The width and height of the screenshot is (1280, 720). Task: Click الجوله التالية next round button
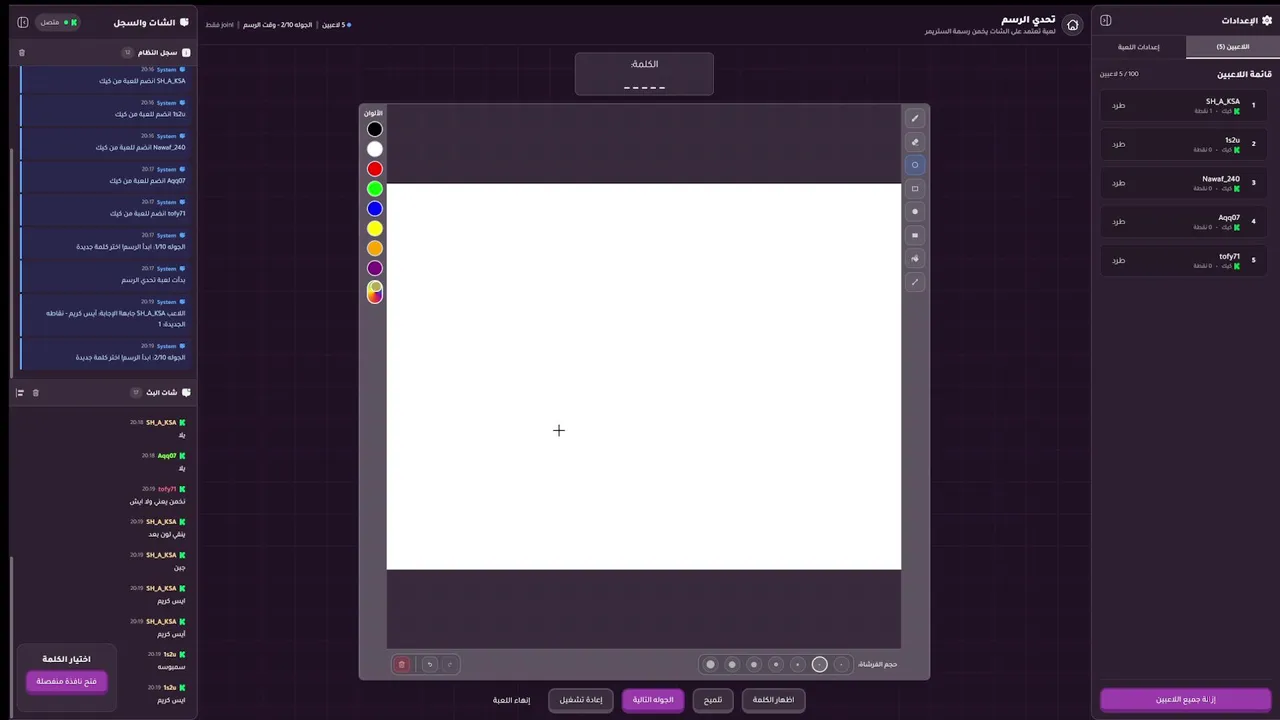(x=653, y=700)
